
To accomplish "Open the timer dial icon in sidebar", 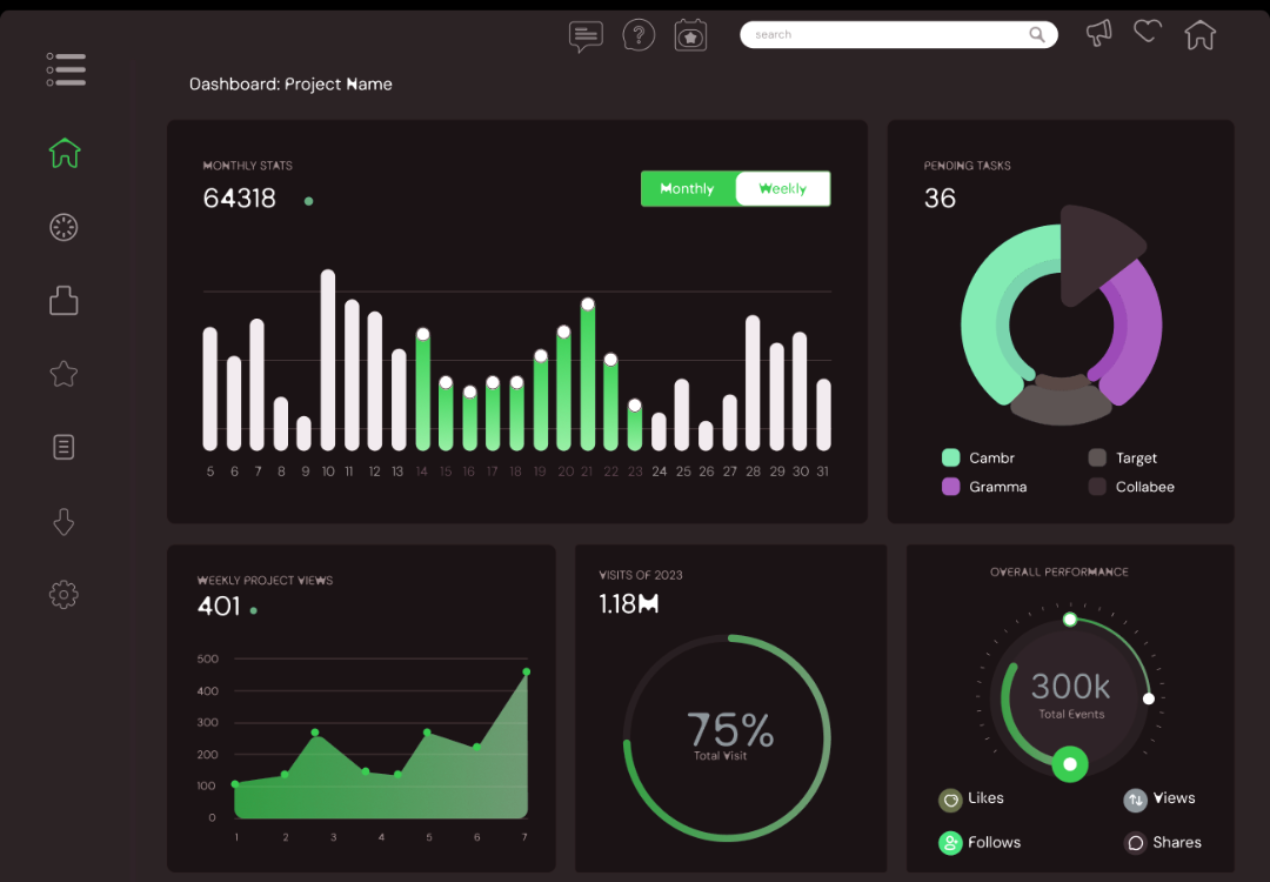I will [x=64, y=227].
